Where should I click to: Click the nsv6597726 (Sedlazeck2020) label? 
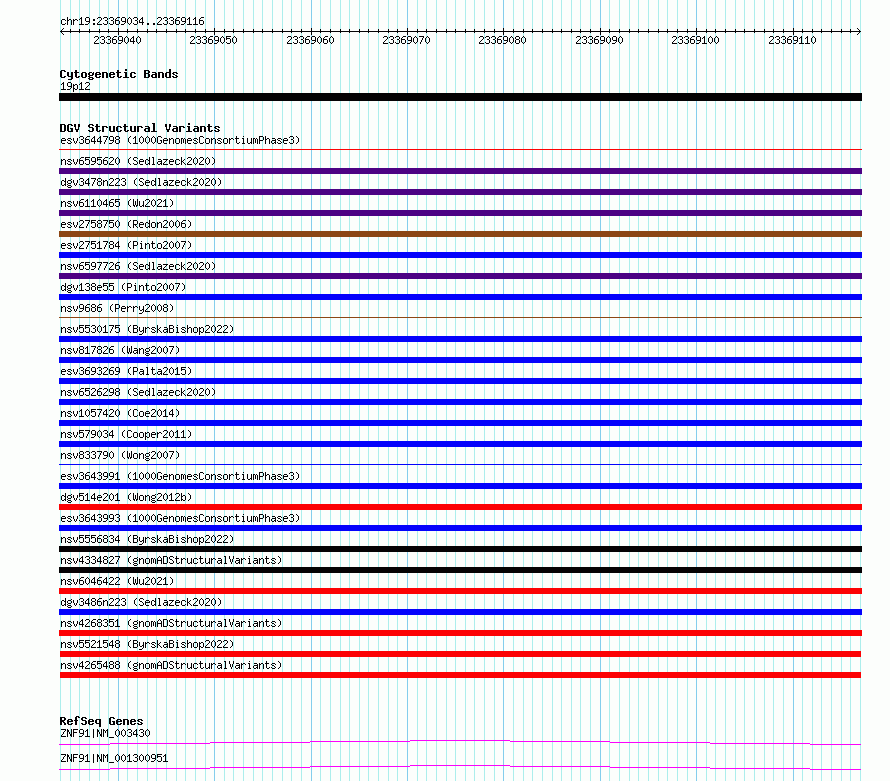(x=138, y=266)
